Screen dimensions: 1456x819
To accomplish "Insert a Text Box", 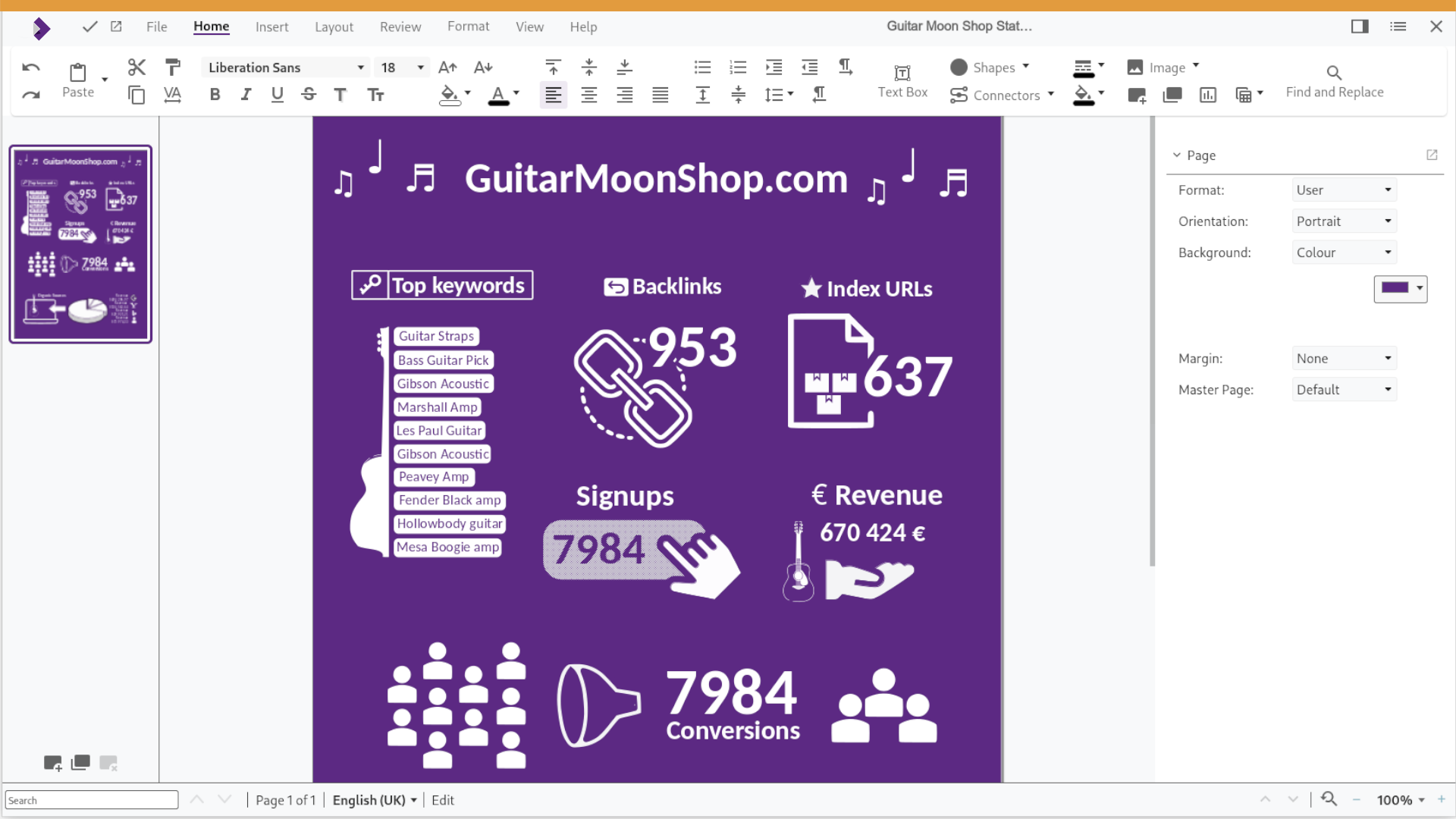I will (902, 80).
